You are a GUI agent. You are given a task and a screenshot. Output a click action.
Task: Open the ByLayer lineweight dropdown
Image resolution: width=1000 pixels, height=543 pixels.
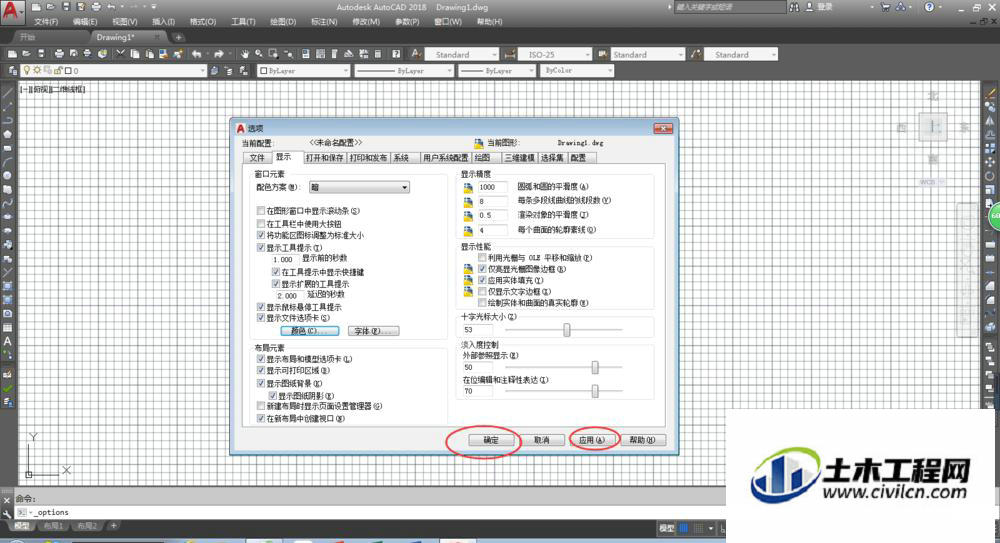pos(497,70)
